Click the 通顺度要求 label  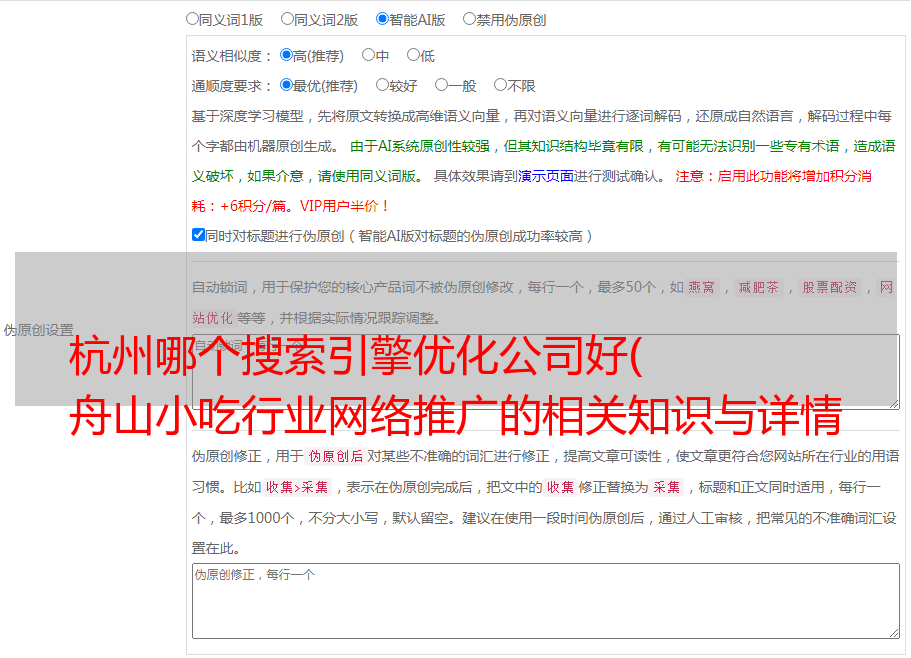click(232, 87)
